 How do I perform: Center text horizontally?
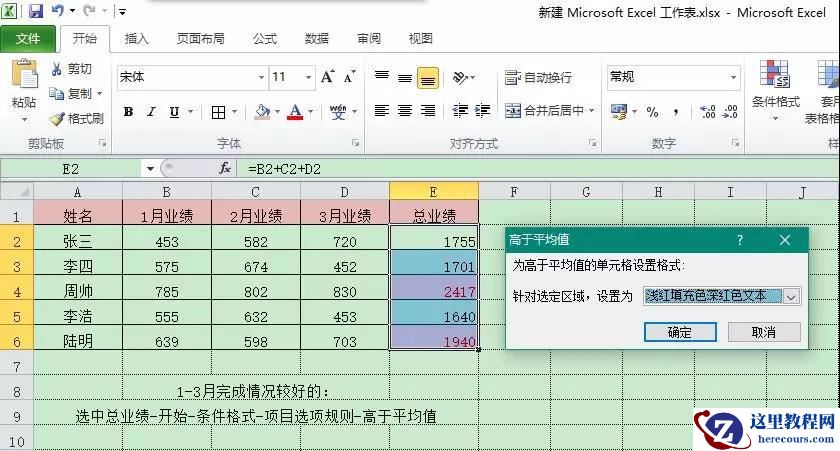[405, 111]
